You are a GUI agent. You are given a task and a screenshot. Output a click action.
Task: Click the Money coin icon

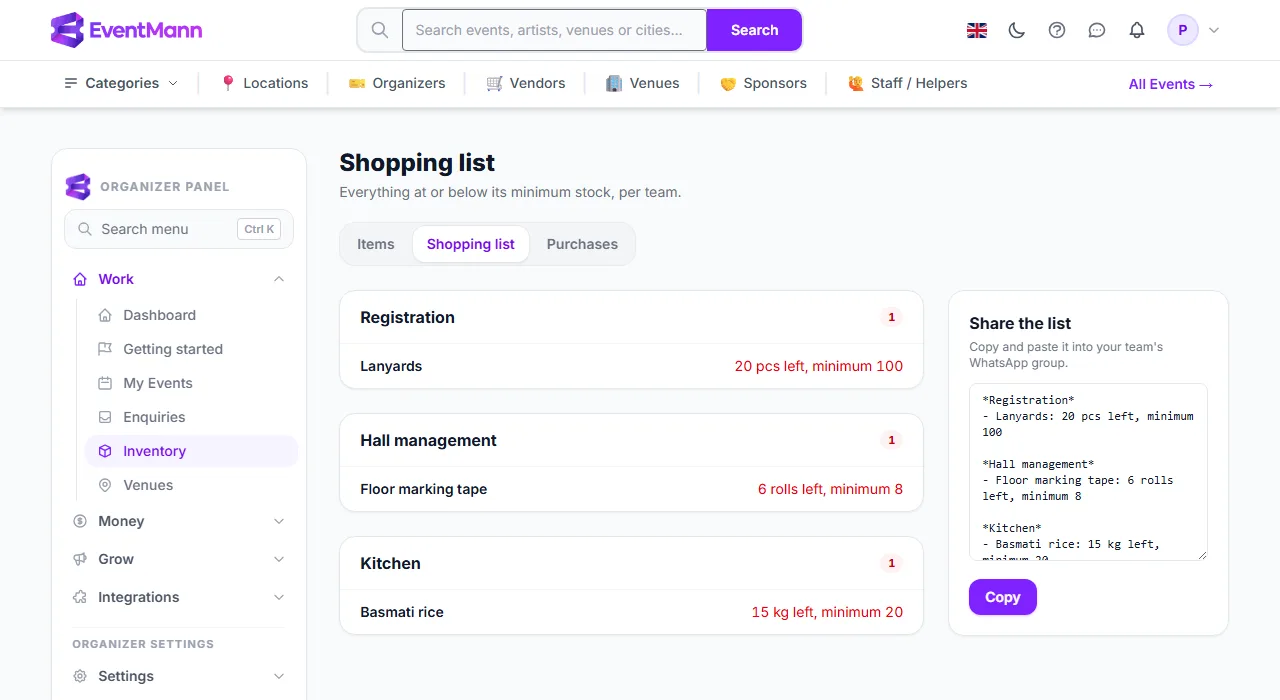click(80, 521)
